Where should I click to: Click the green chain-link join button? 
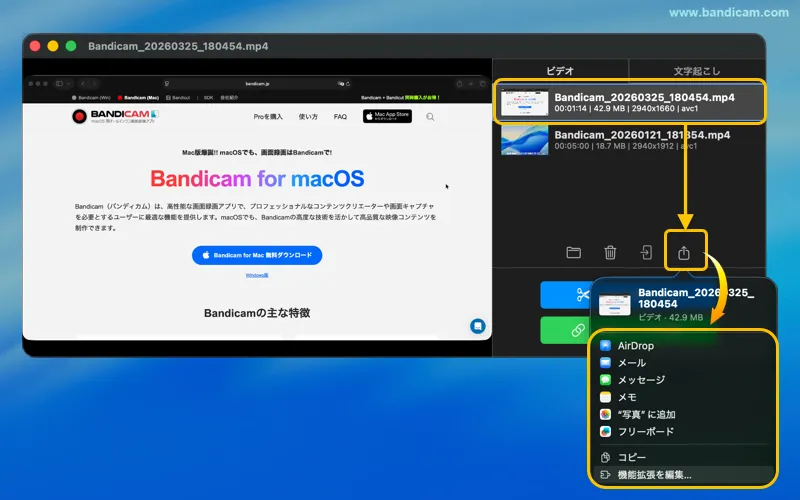565,330
